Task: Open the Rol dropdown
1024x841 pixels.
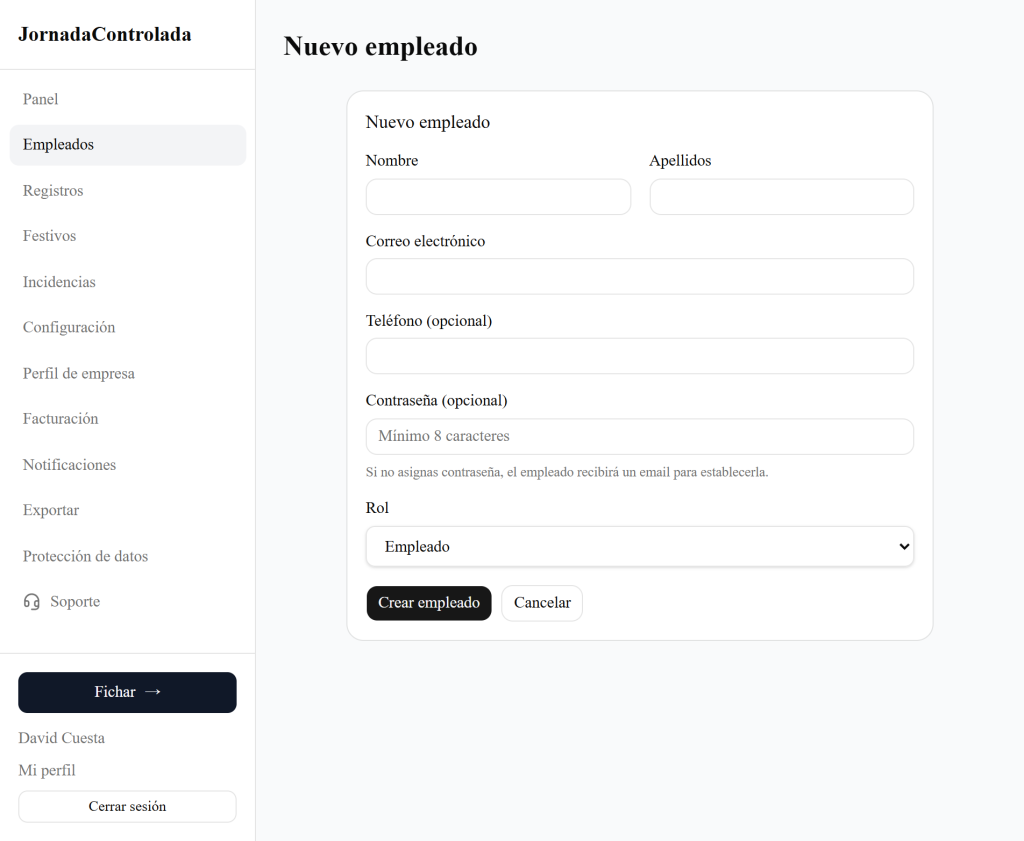Action: (639, 547)
